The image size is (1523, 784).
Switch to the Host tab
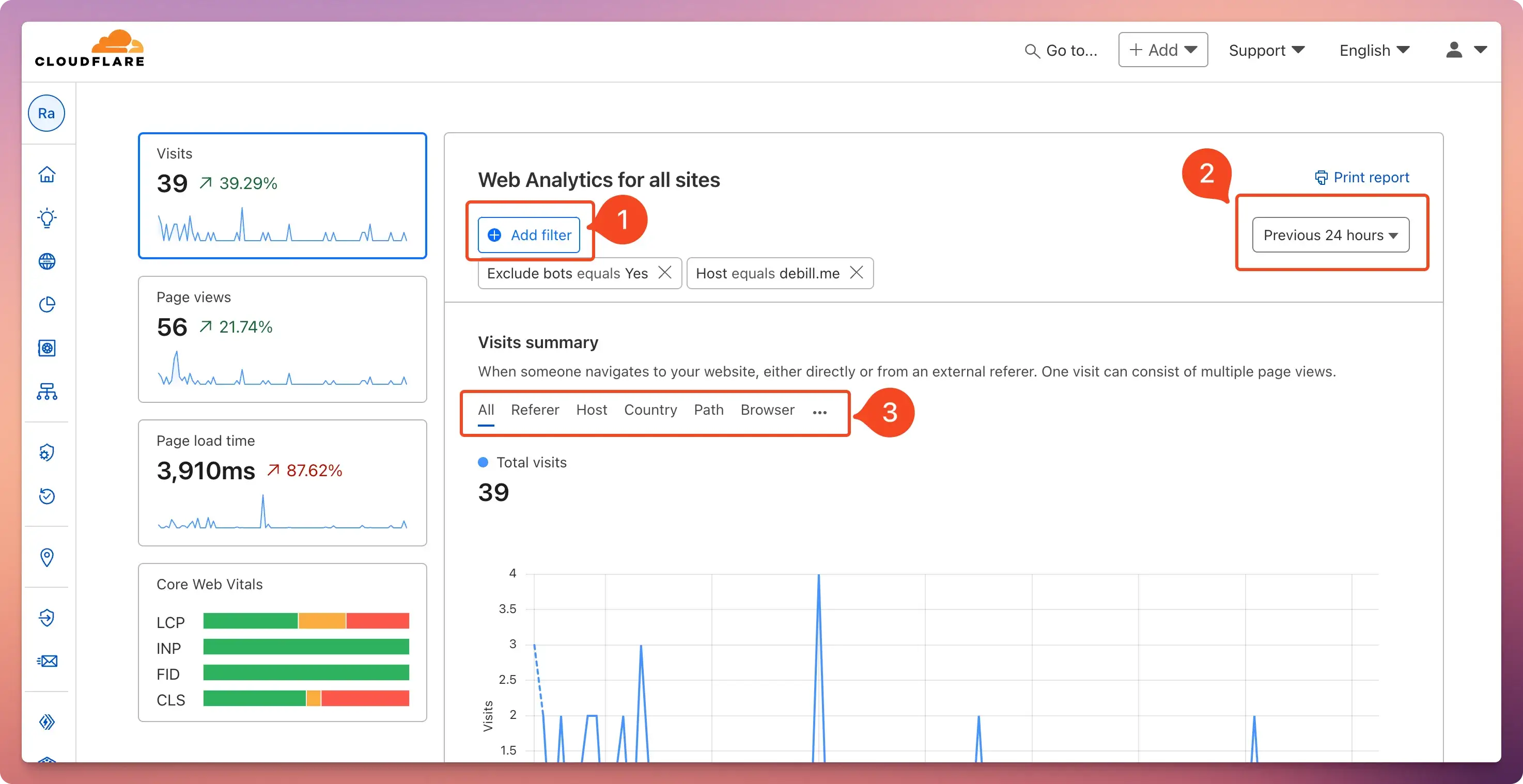[x=591, y=410]
